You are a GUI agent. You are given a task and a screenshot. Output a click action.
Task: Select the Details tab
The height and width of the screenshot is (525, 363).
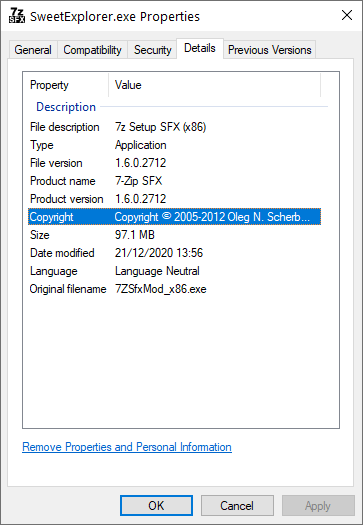tap(200, 48)
